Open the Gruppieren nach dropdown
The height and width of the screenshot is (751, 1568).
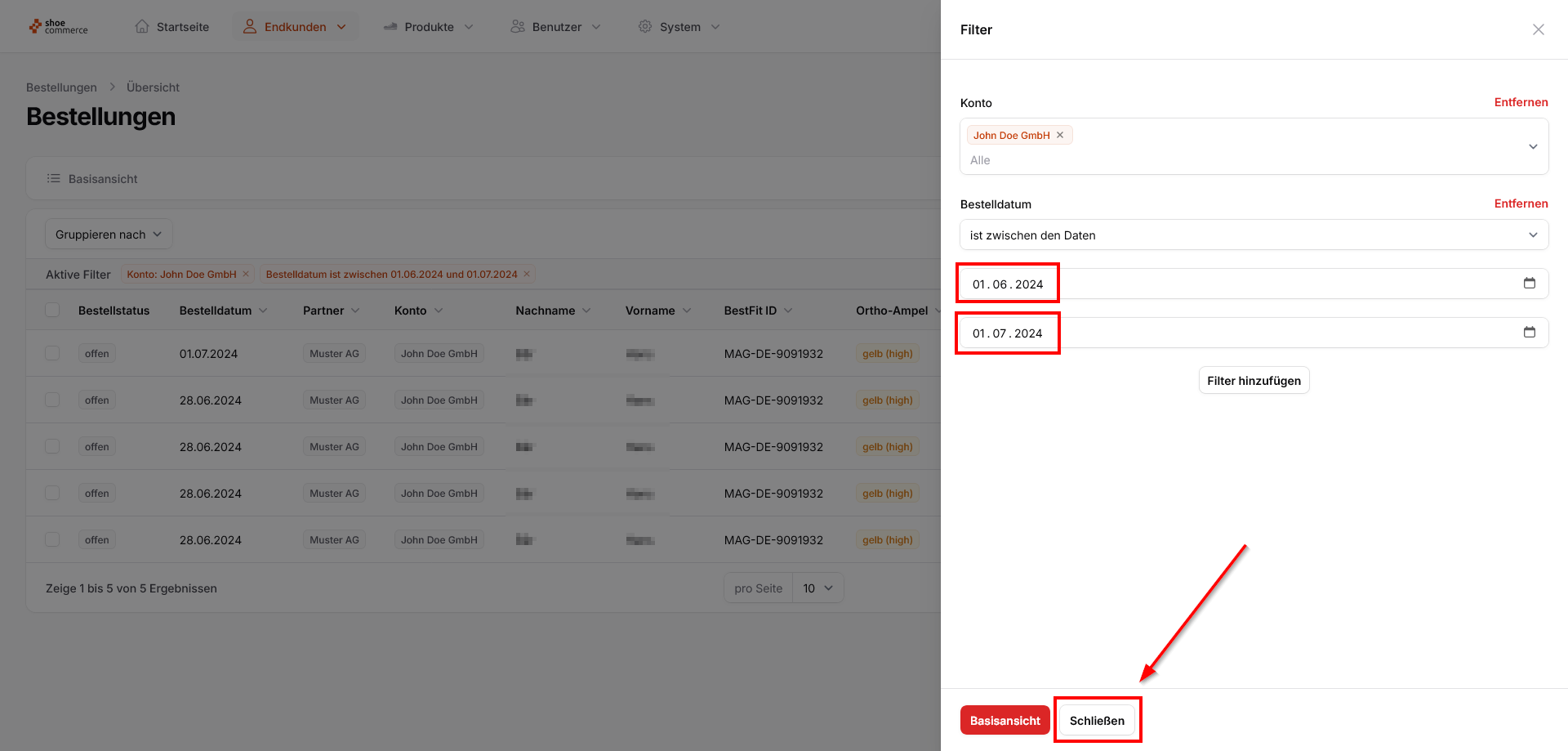click(109, 235)
